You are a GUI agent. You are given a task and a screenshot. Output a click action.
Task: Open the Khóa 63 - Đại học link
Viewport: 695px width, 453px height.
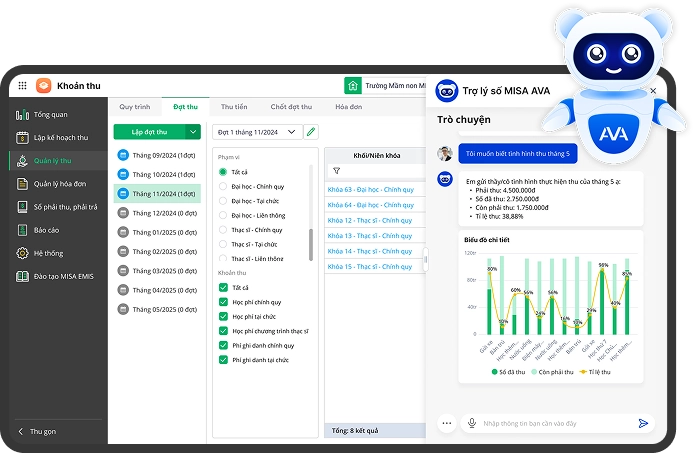[x=369, y=189]
